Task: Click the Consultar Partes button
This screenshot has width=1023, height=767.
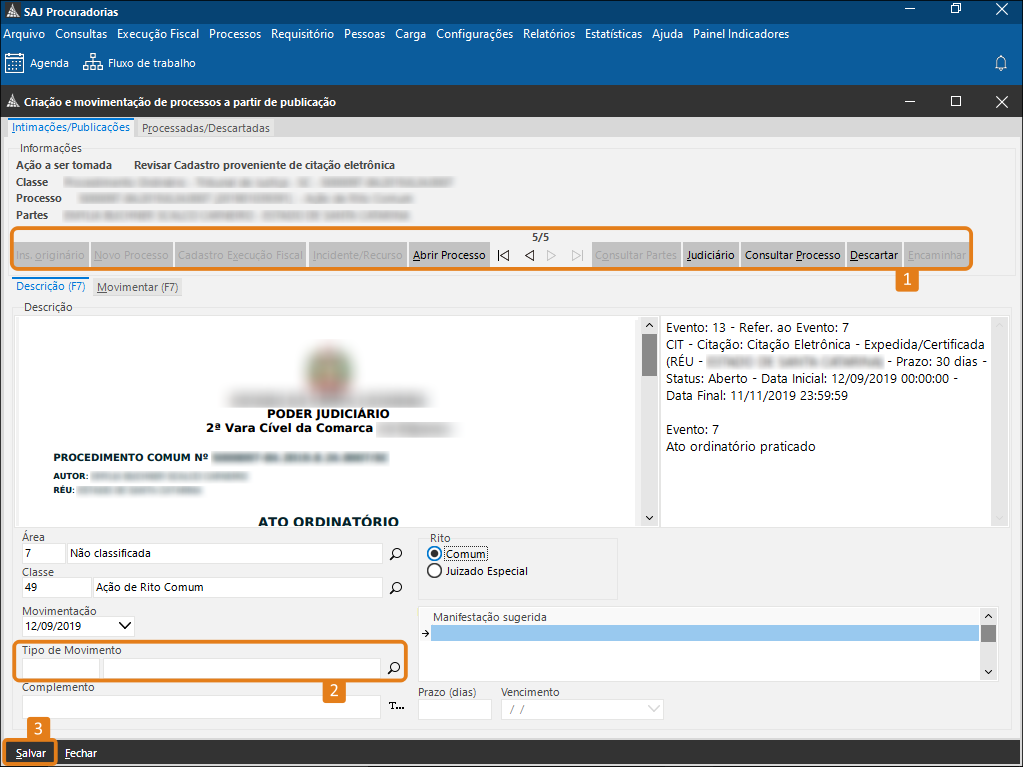Action: (x=635, y=255)
